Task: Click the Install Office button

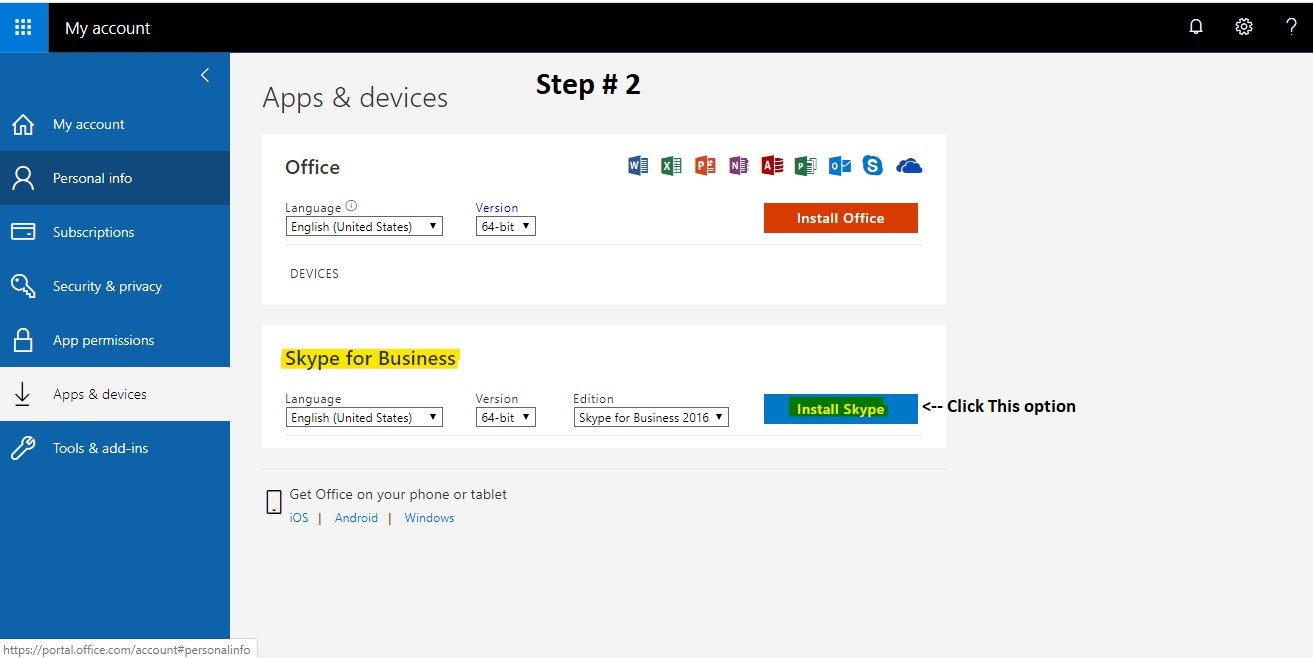Action: pos(840,217)
